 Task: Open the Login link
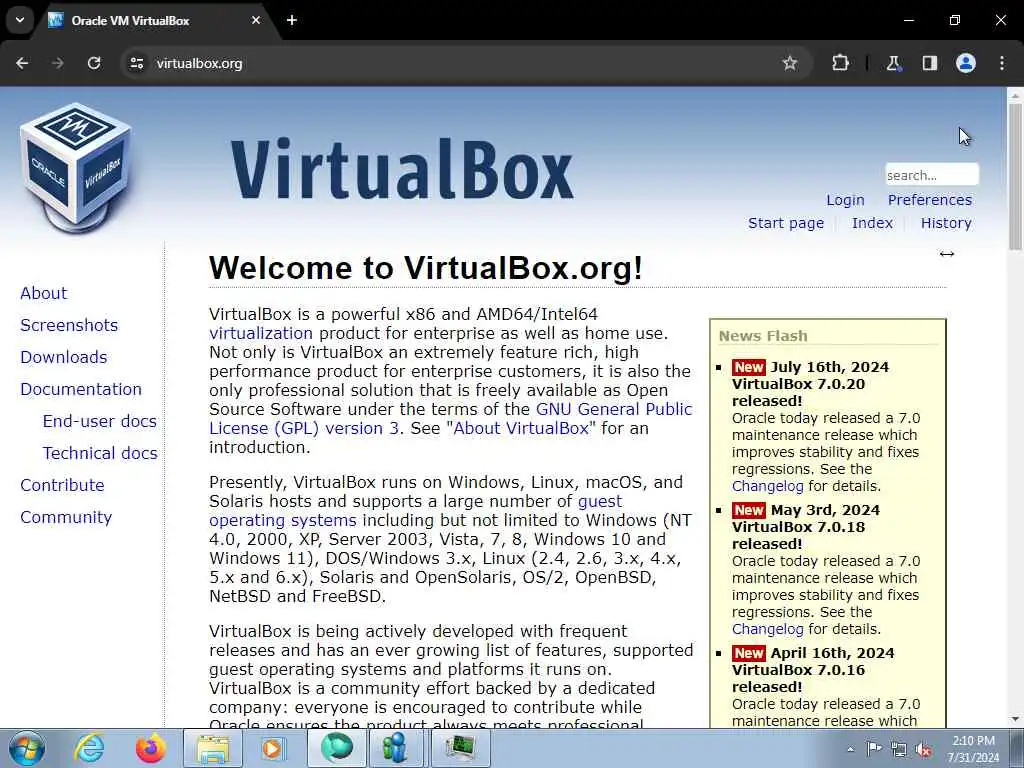coord(845,200)
